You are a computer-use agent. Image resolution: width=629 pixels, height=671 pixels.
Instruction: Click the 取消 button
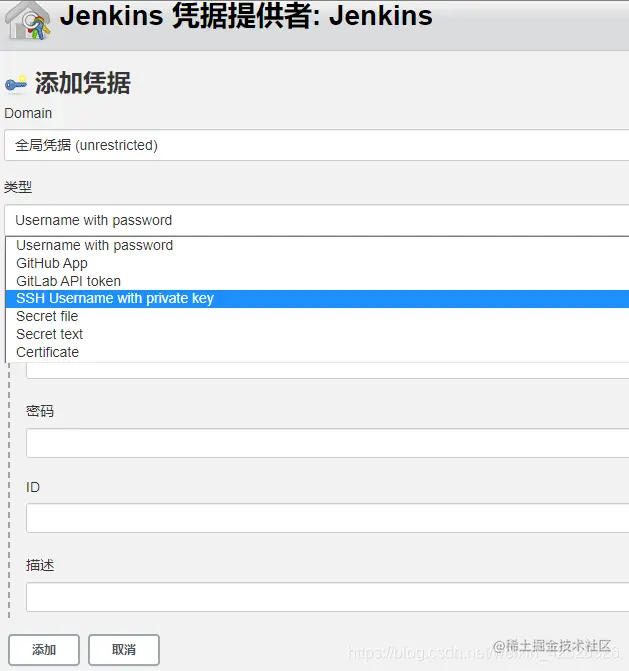pos(124,650)
